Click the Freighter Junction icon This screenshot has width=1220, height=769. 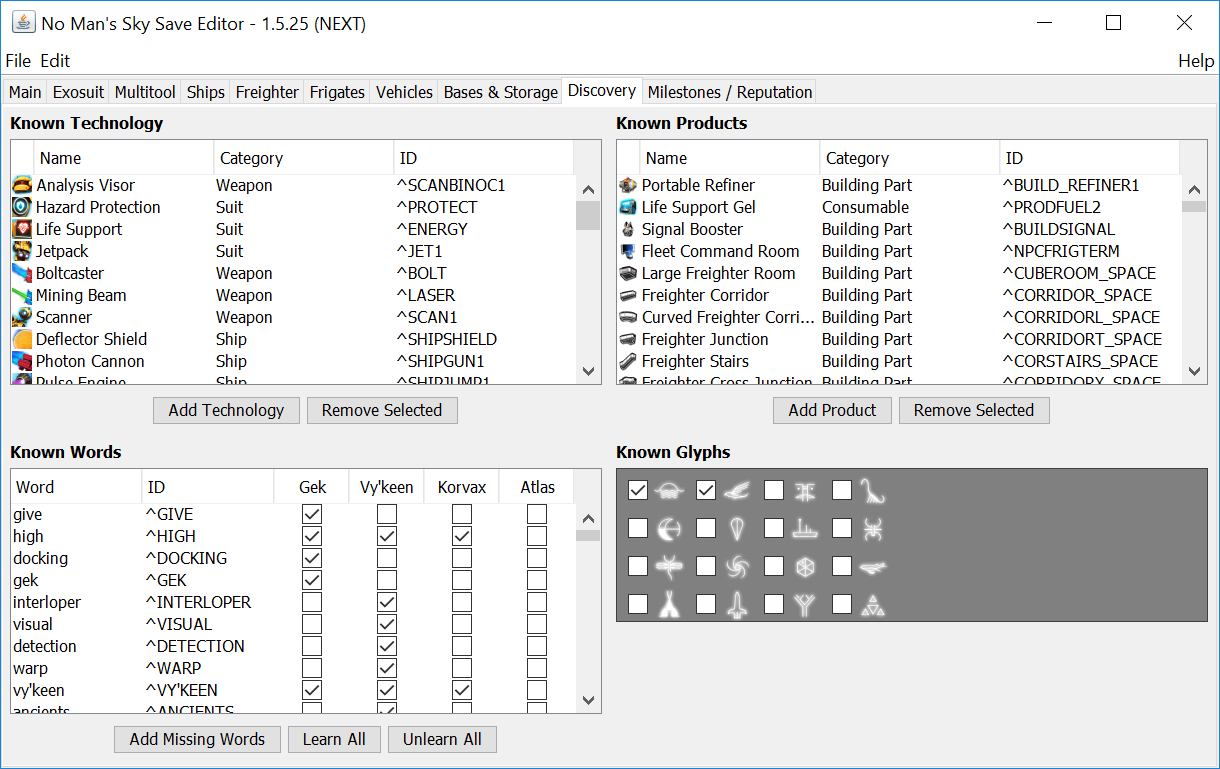click(x=628, y=339)
